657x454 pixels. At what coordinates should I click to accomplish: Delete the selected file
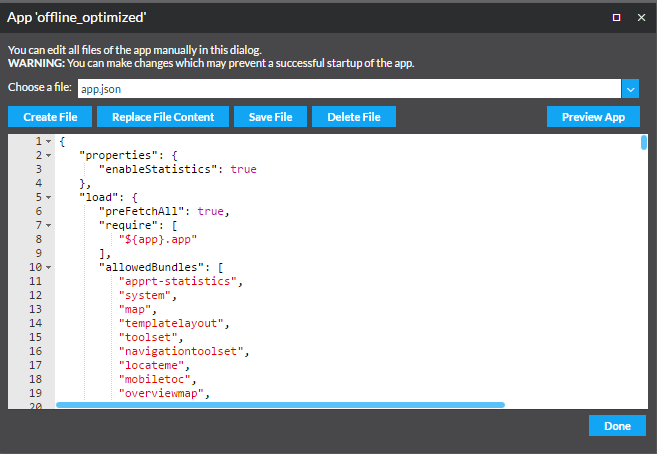(x=354, y=117)
